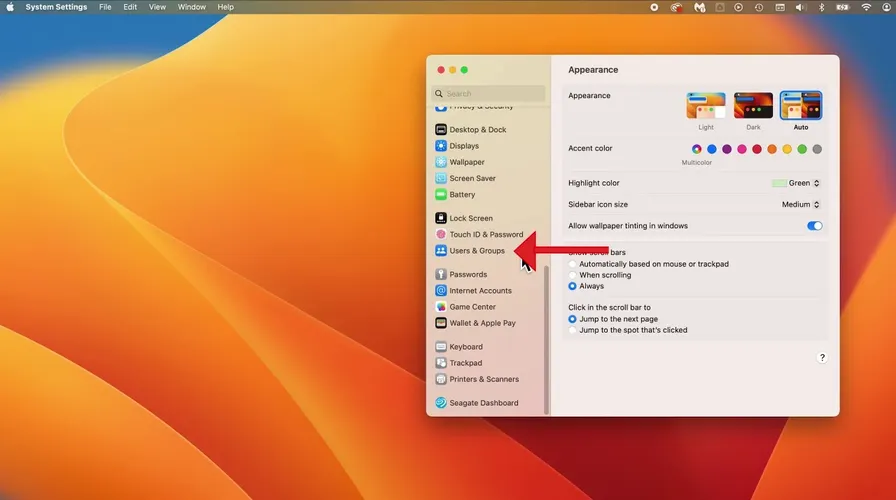The height and width of the screenshot is (500, 896).
Task: Click the help question mark button
Action: [822, 357]
